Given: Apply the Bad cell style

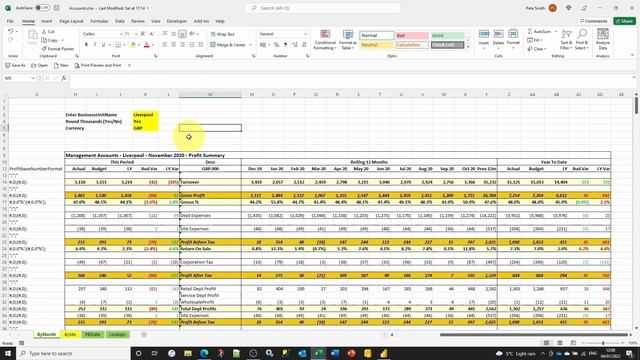Looking at the screenshot, I should click(411, 36).
